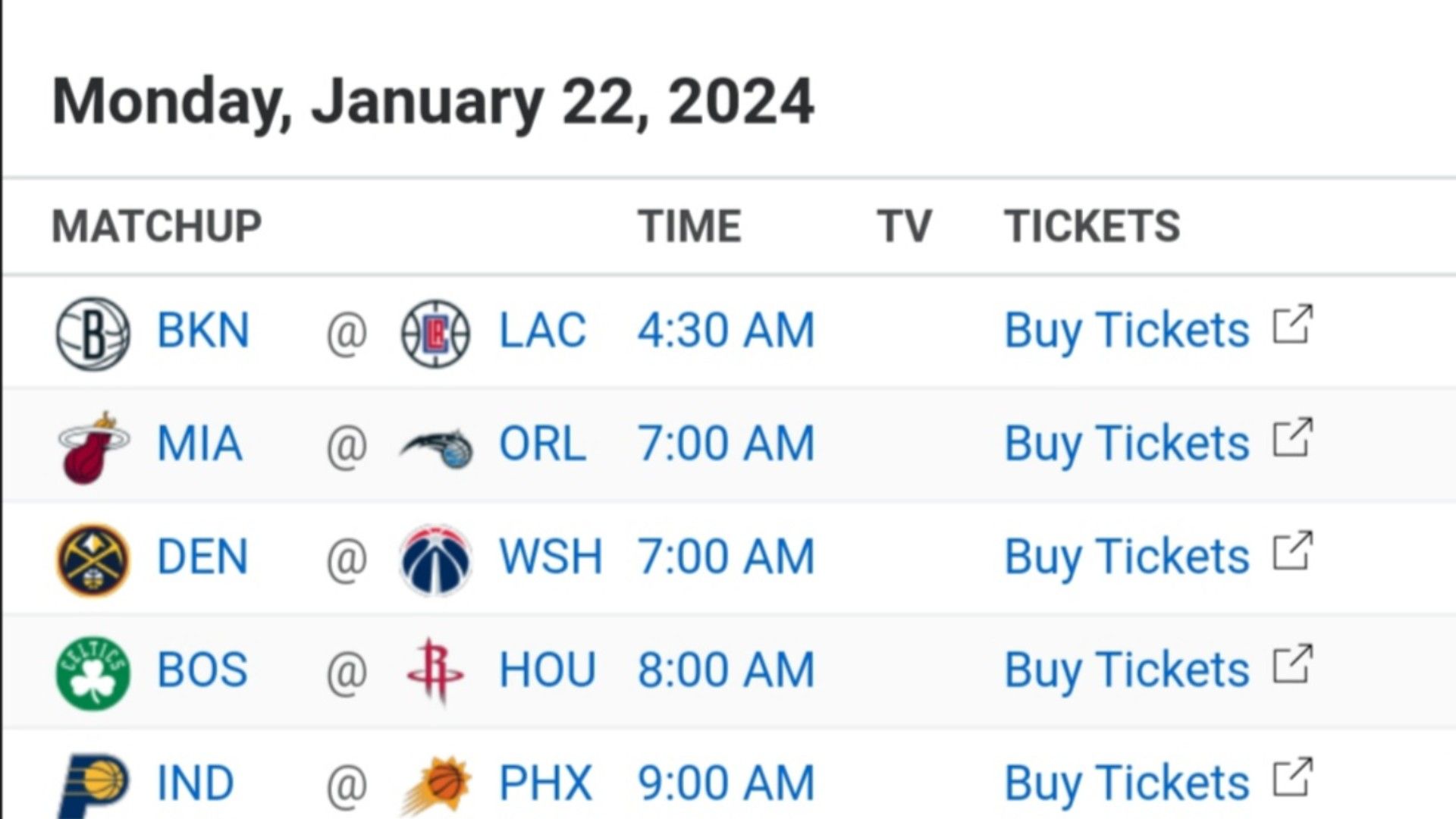Open the WSH team link
This screenshot has width=1456, height=819.
point(551,557)
